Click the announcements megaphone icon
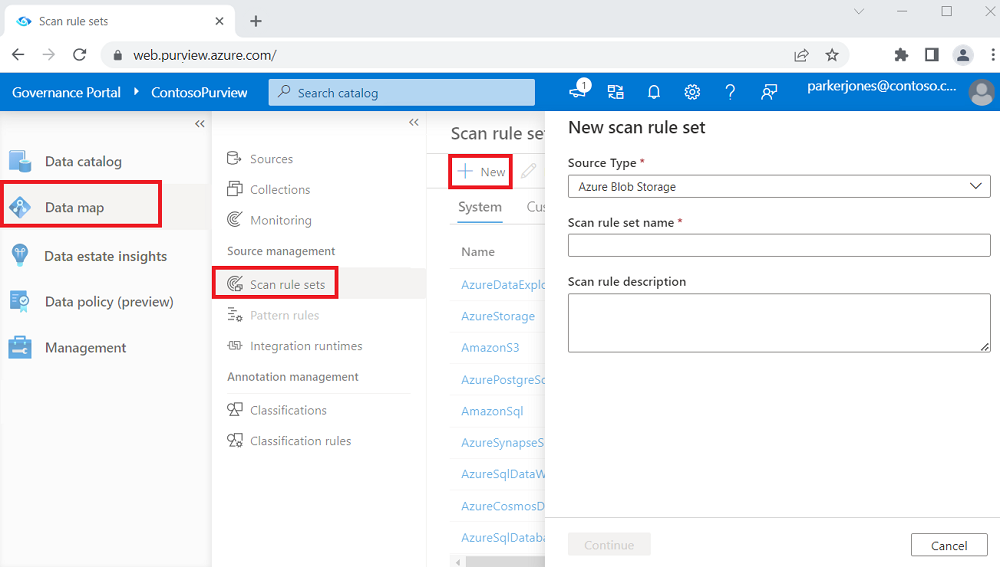 pyautogui.click(x=578, y=90)
